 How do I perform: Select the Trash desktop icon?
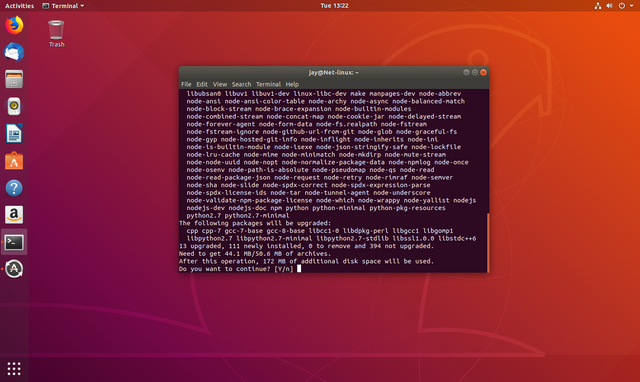click(x=56, y=33)
